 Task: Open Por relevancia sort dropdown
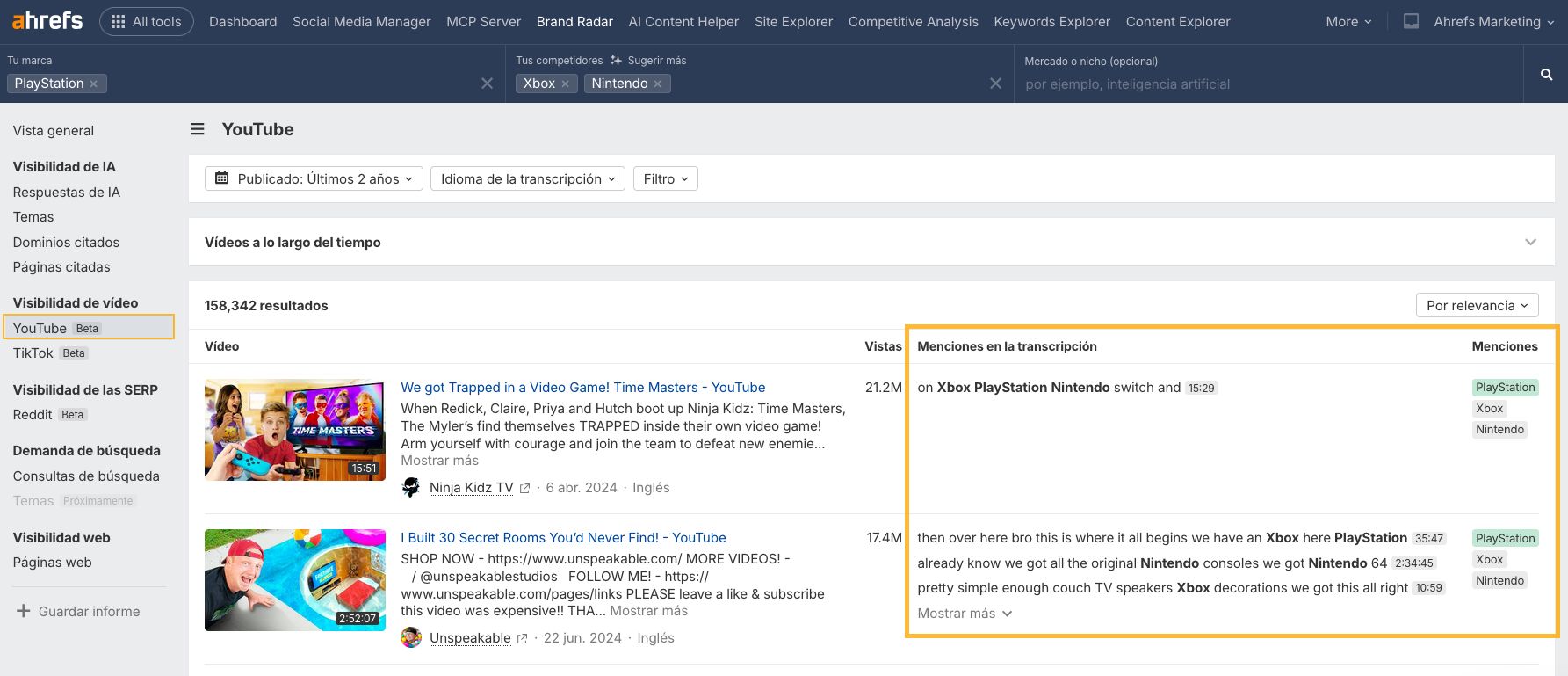[1477, 305]
